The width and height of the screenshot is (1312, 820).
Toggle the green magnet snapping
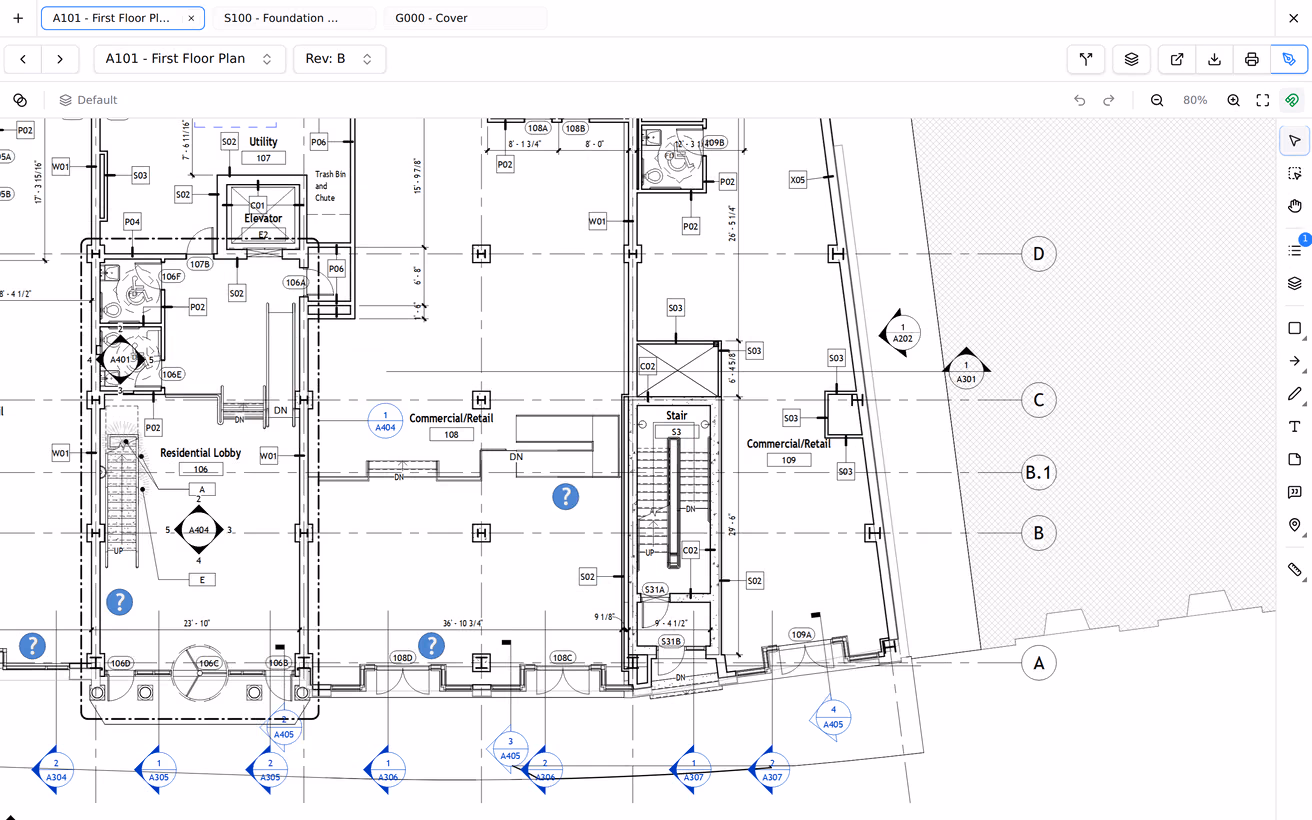click(1291, 100)
